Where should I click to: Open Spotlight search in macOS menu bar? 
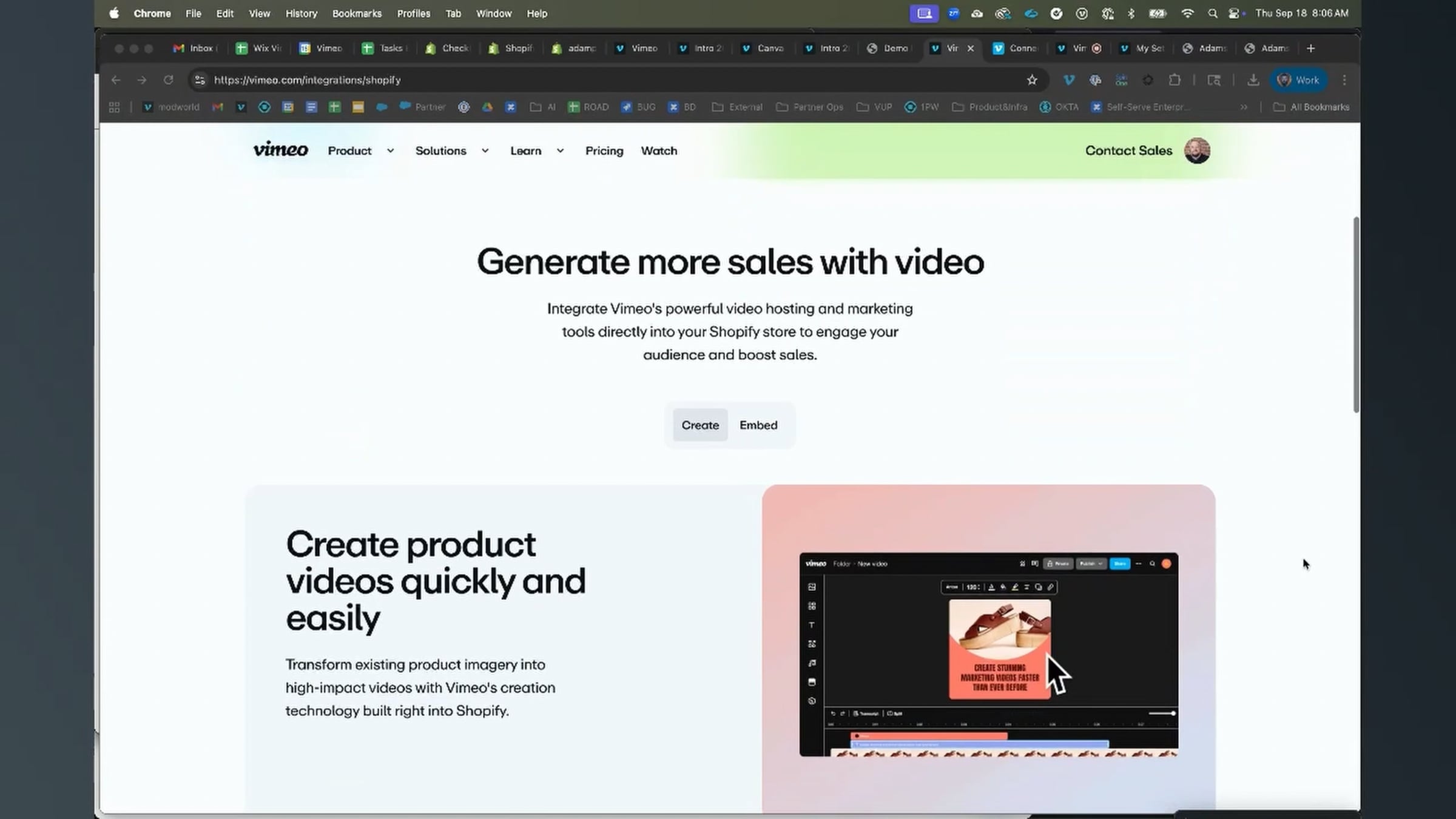tap(1212, 13)
